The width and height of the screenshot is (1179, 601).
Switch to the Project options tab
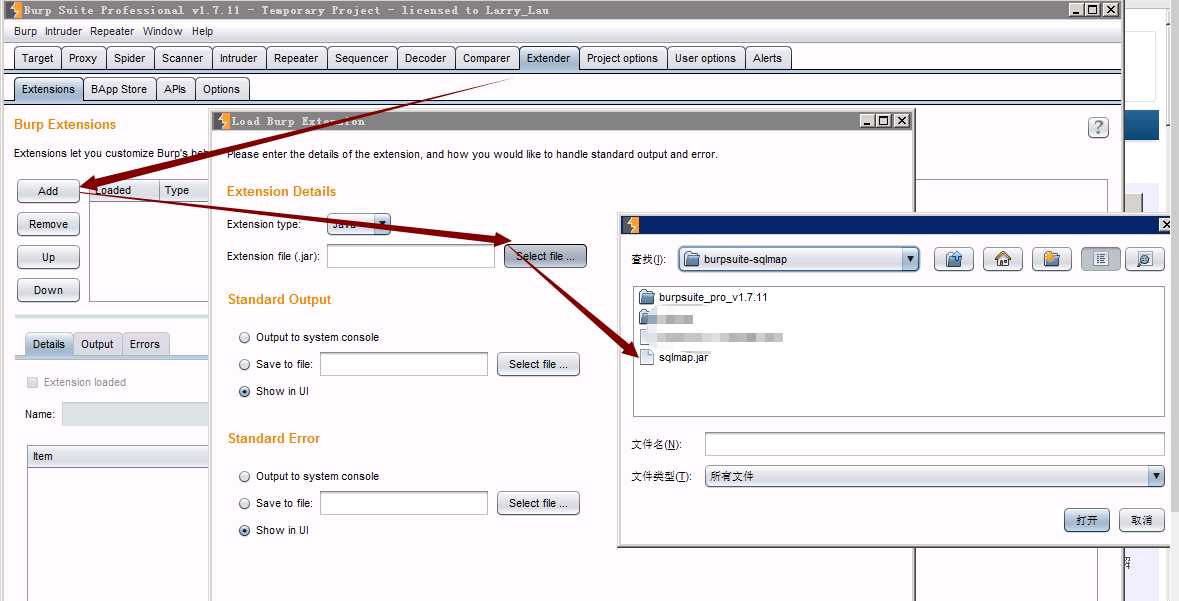623,58
